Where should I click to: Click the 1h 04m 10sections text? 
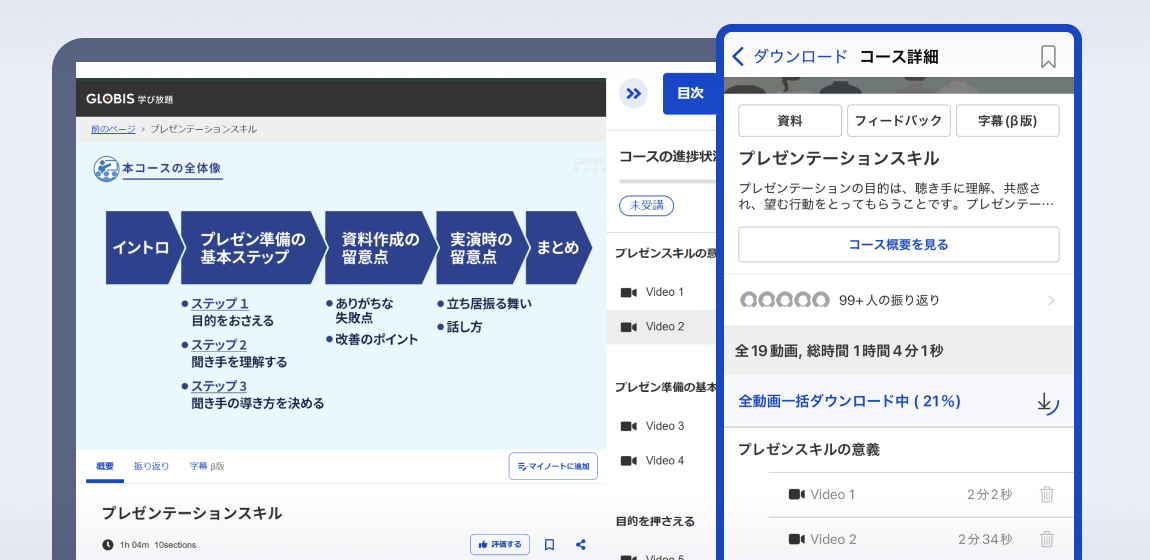click(158, 545)
